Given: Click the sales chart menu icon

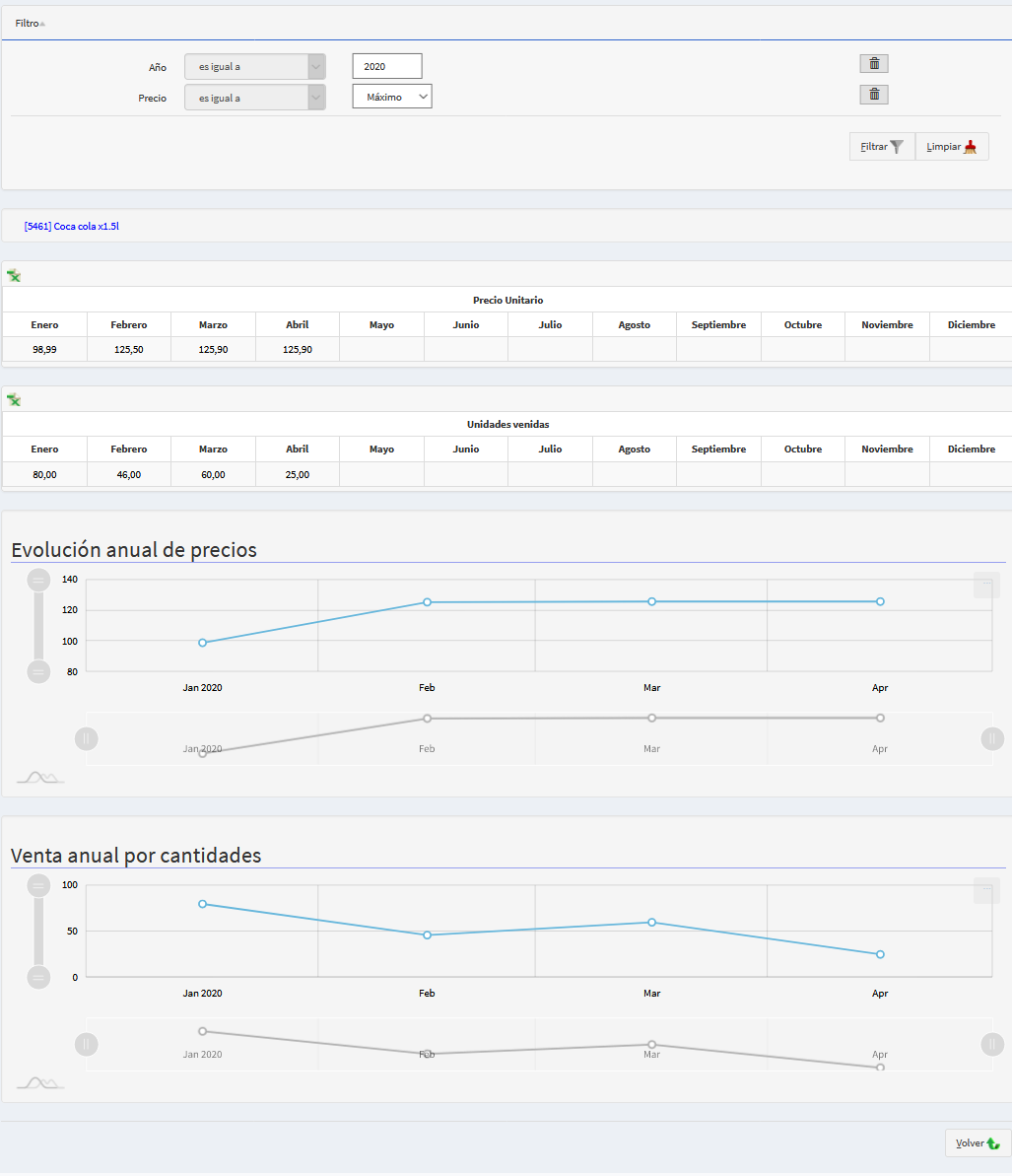Looking at the screenshot, I should [x=986, y=890].
